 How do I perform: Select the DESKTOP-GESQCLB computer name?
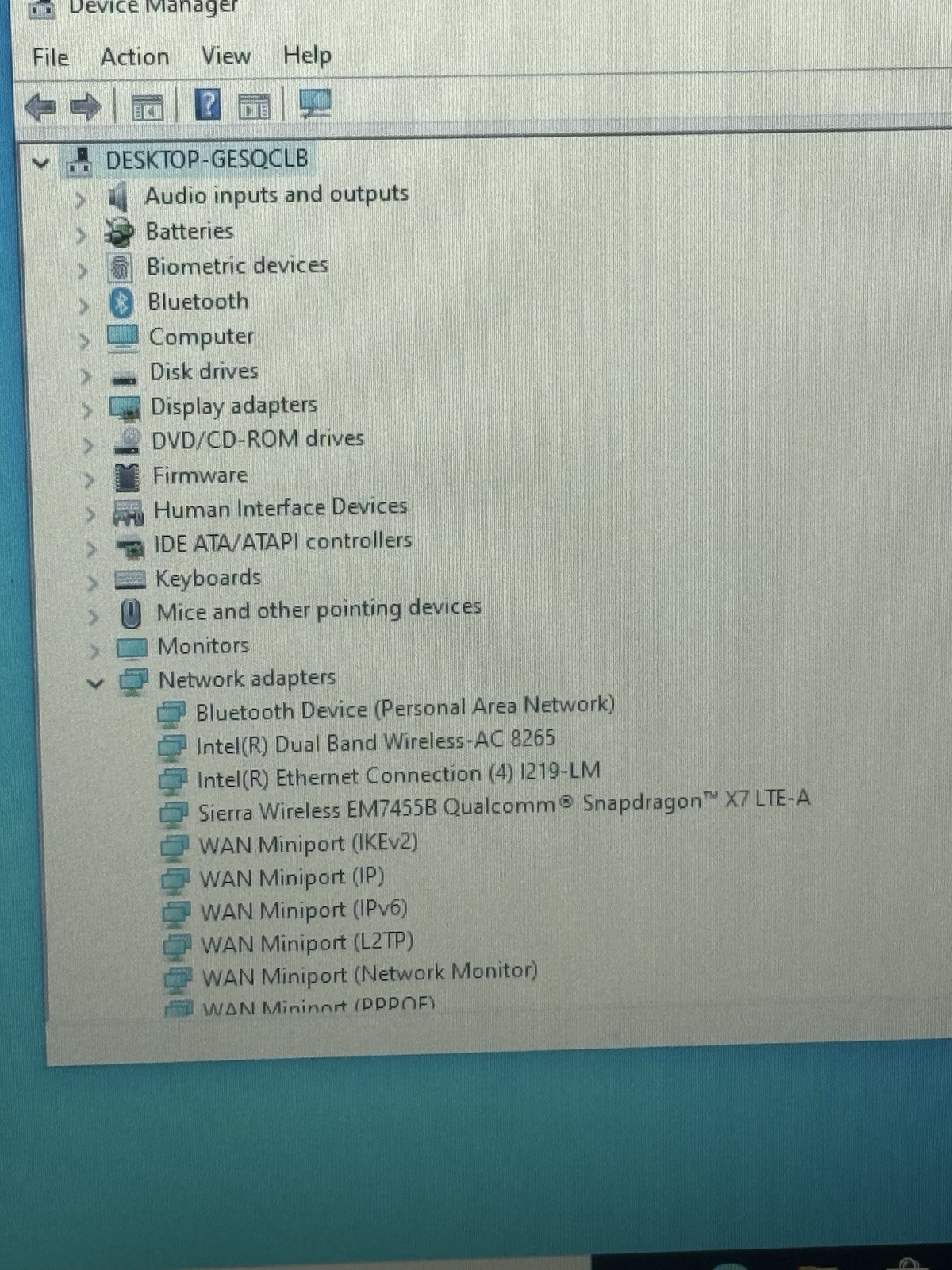coord(207,159)
